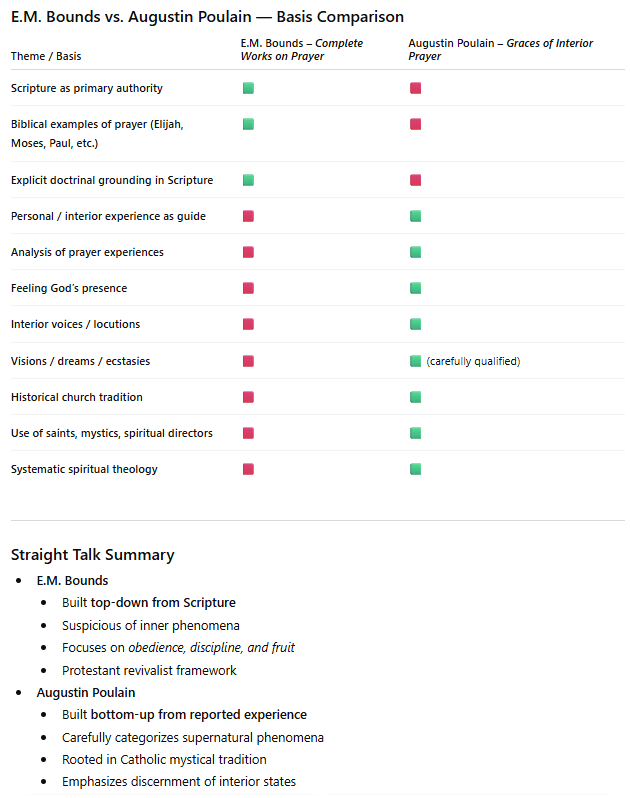
Task: Click Bounds' red square for Historical church tradition
Action: 248,397
